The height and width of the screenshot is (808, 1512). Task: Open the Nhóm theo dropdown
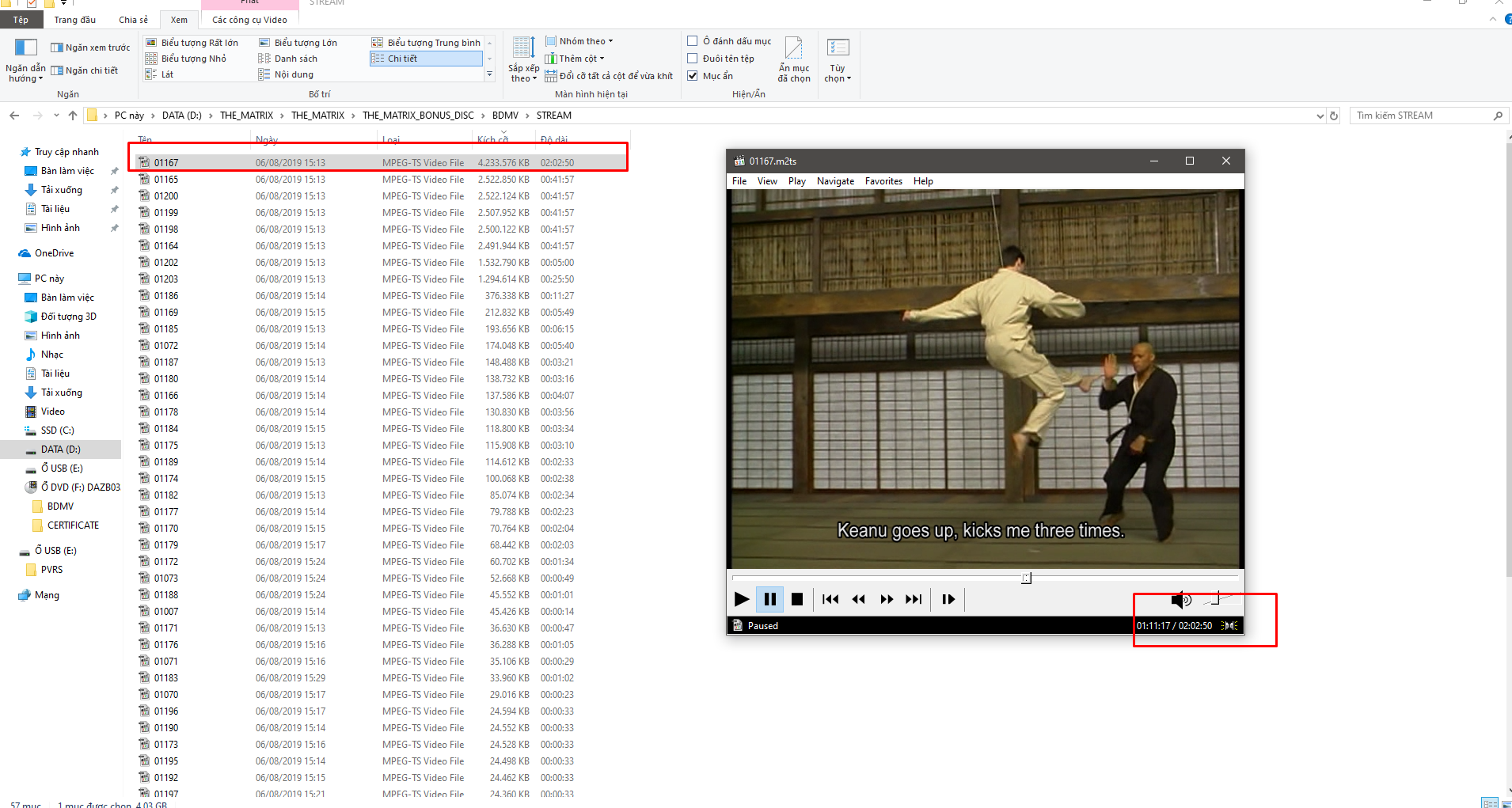(x=579, y=41)
